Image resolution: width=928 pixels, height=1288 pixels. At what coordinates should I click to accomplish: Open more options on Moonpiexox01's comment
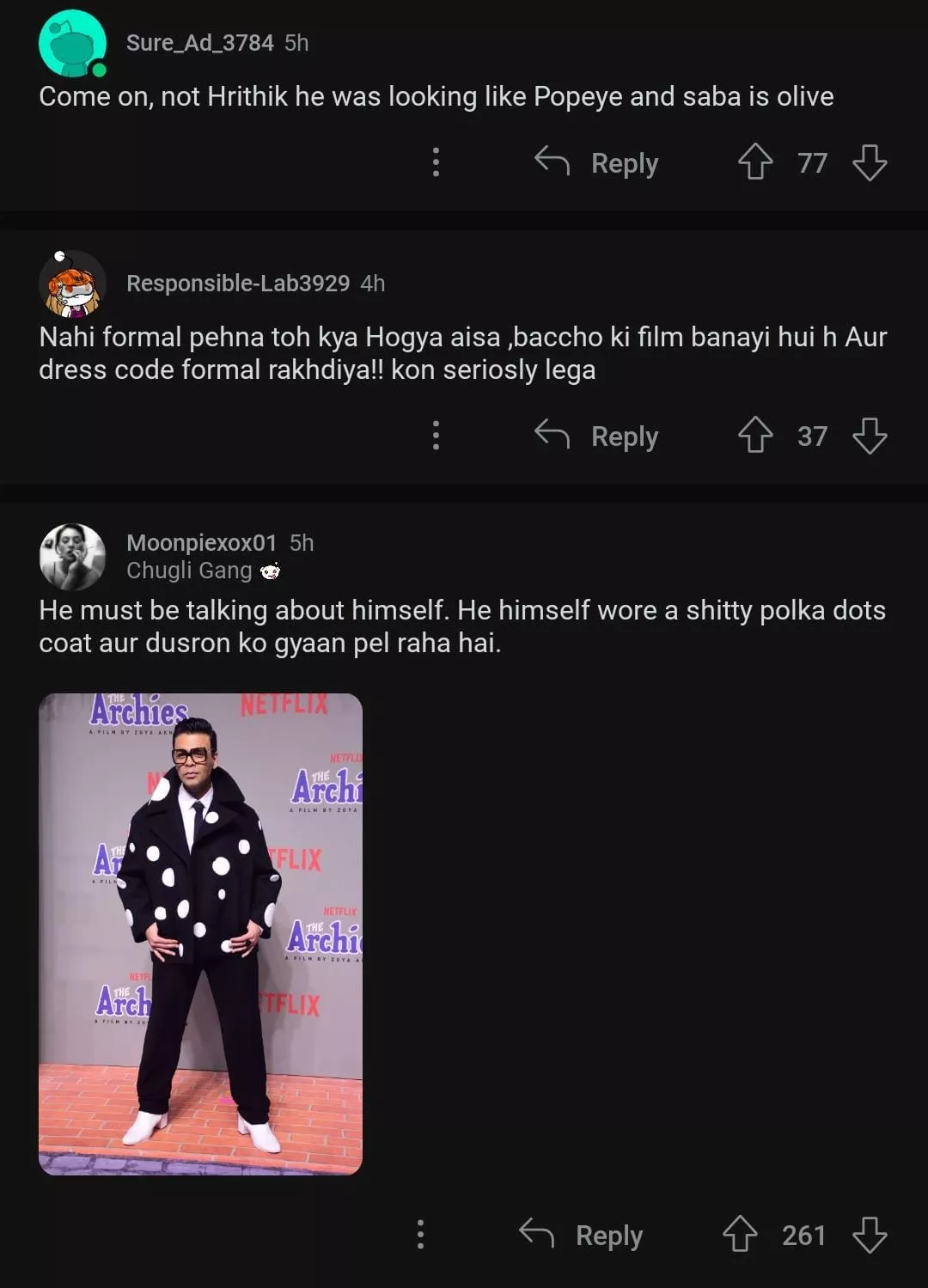[x=420, y=1234]
